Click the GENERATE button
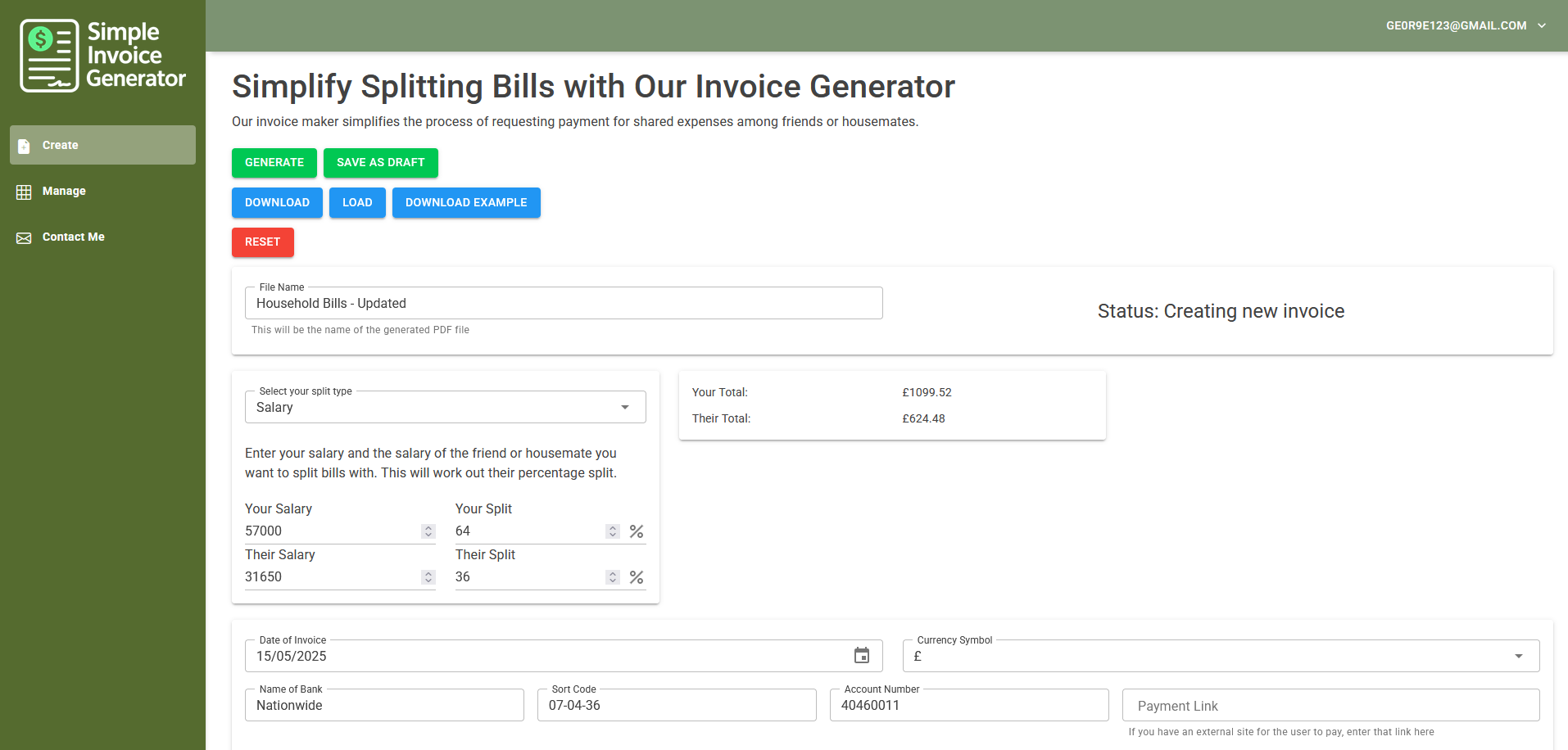Screen dimensions: 1568x750 (274, 162)
